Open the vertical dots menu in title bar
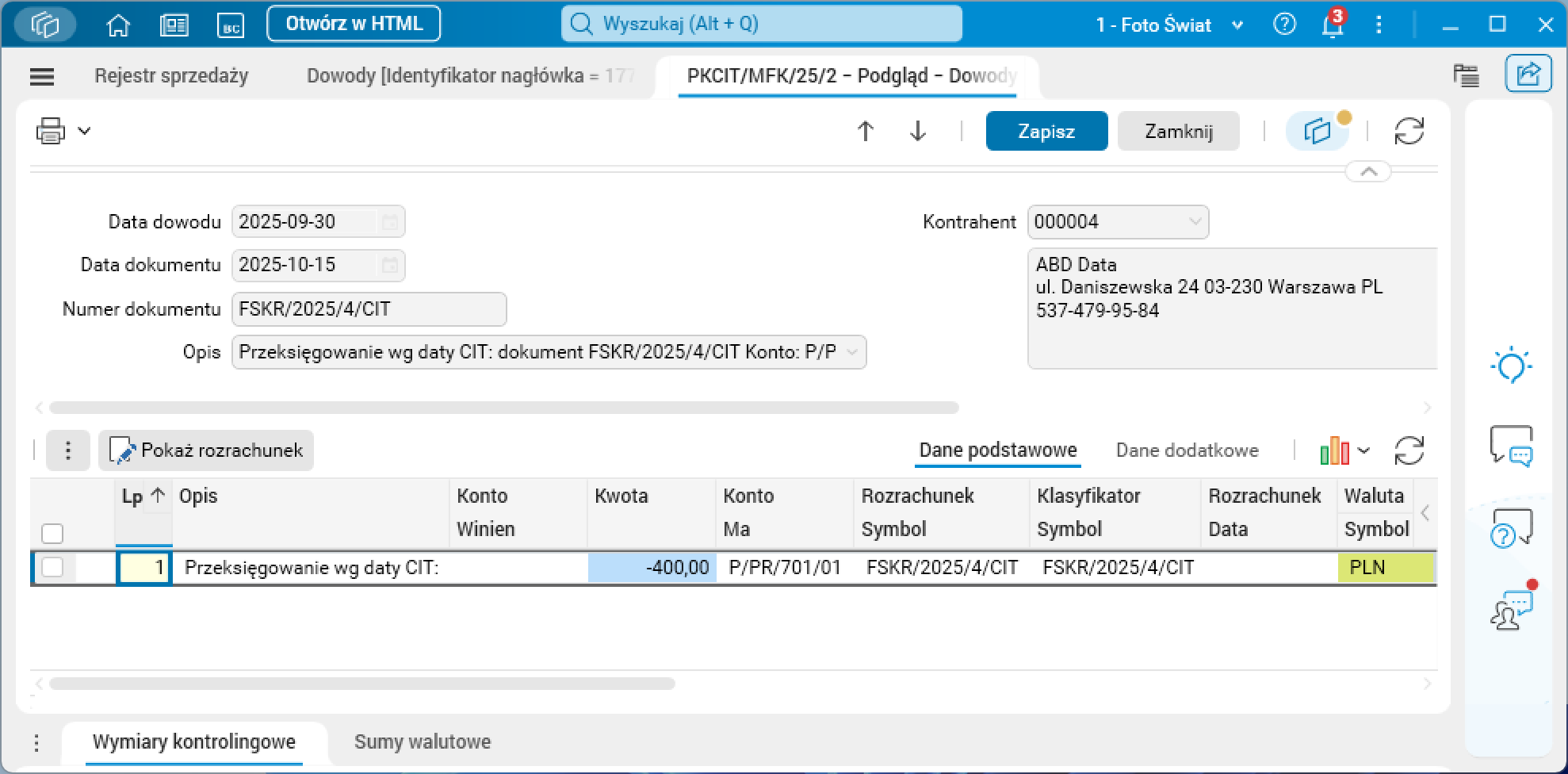1568x774 pixels. [x=1379, y=25]
